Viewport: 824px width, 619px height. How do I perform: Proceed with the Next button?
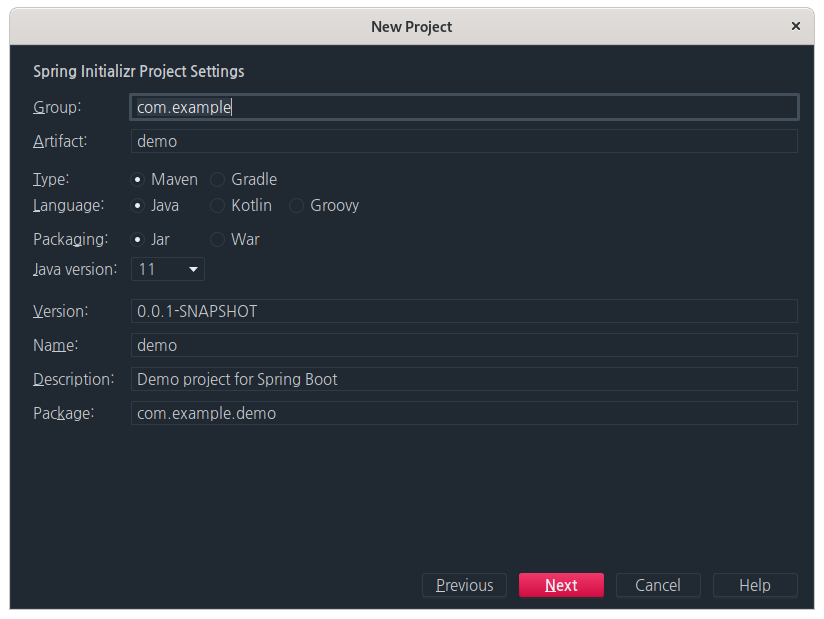561,585
